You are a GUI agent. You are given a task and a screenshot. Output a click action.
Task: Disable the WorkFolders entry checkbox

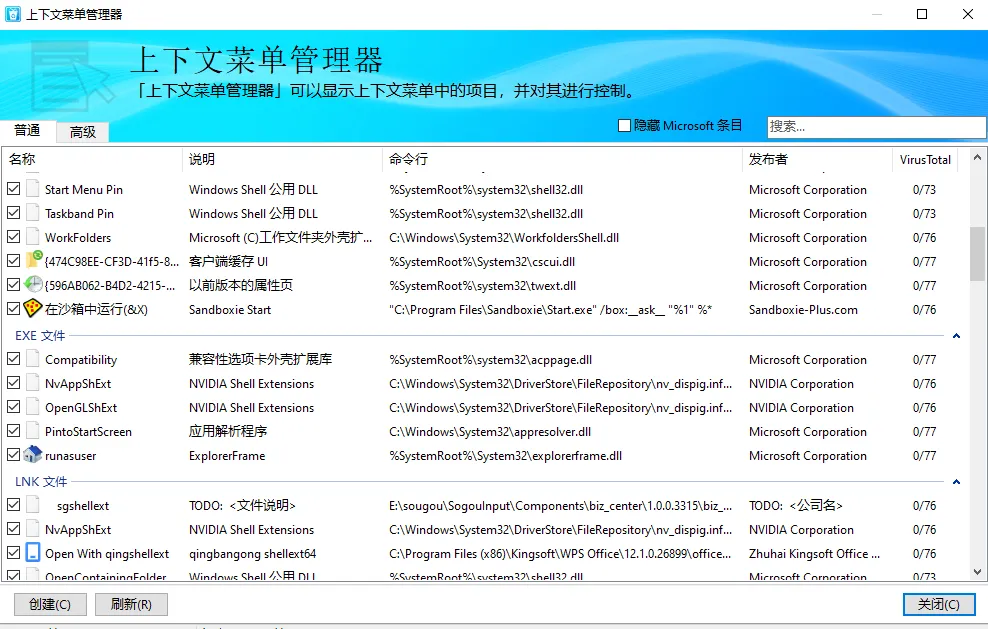pyautogui.click(x=13, y=236)
